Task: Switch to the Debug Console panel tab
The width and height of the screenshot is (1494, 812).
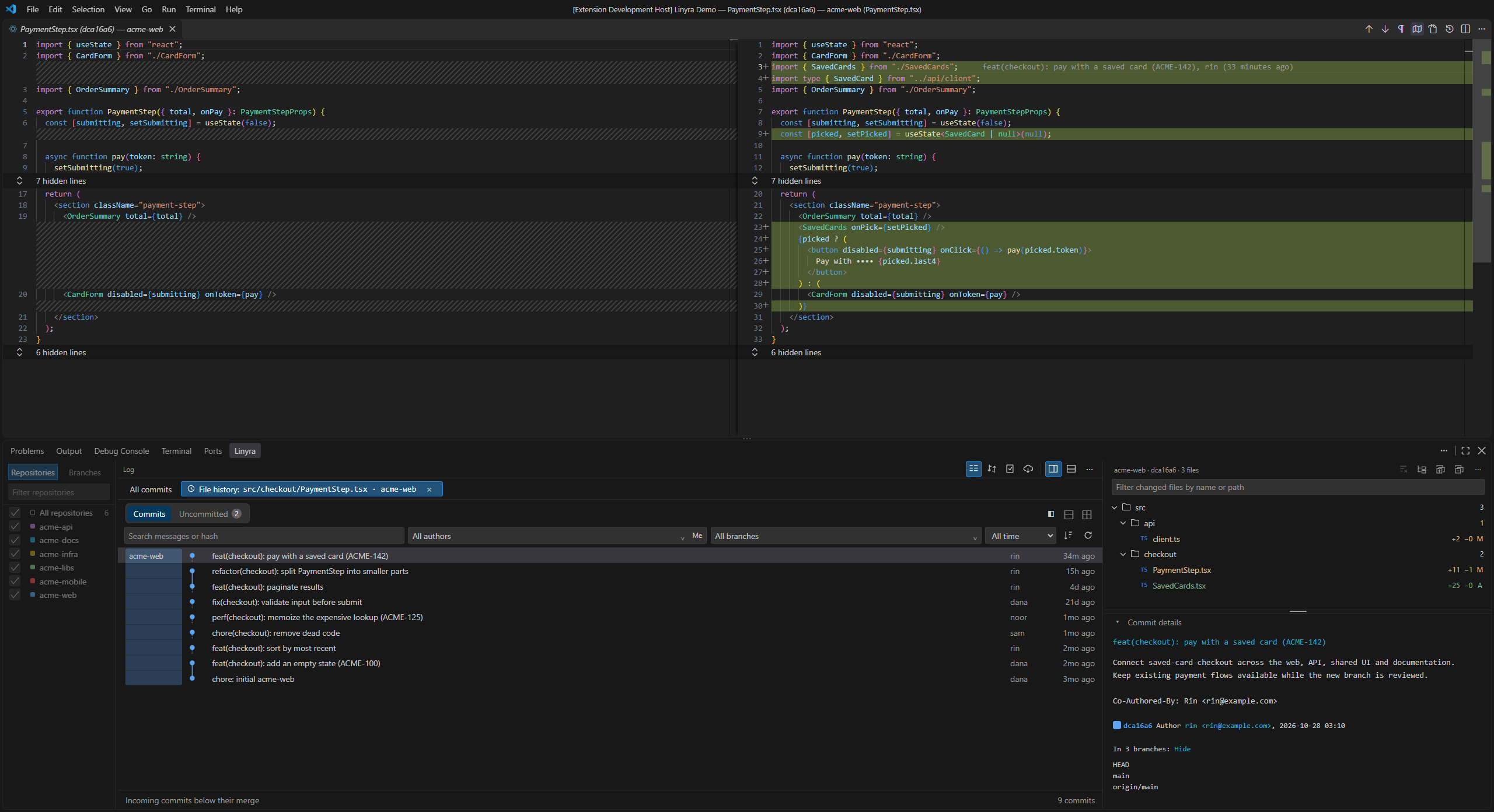Action: point(121,451)
